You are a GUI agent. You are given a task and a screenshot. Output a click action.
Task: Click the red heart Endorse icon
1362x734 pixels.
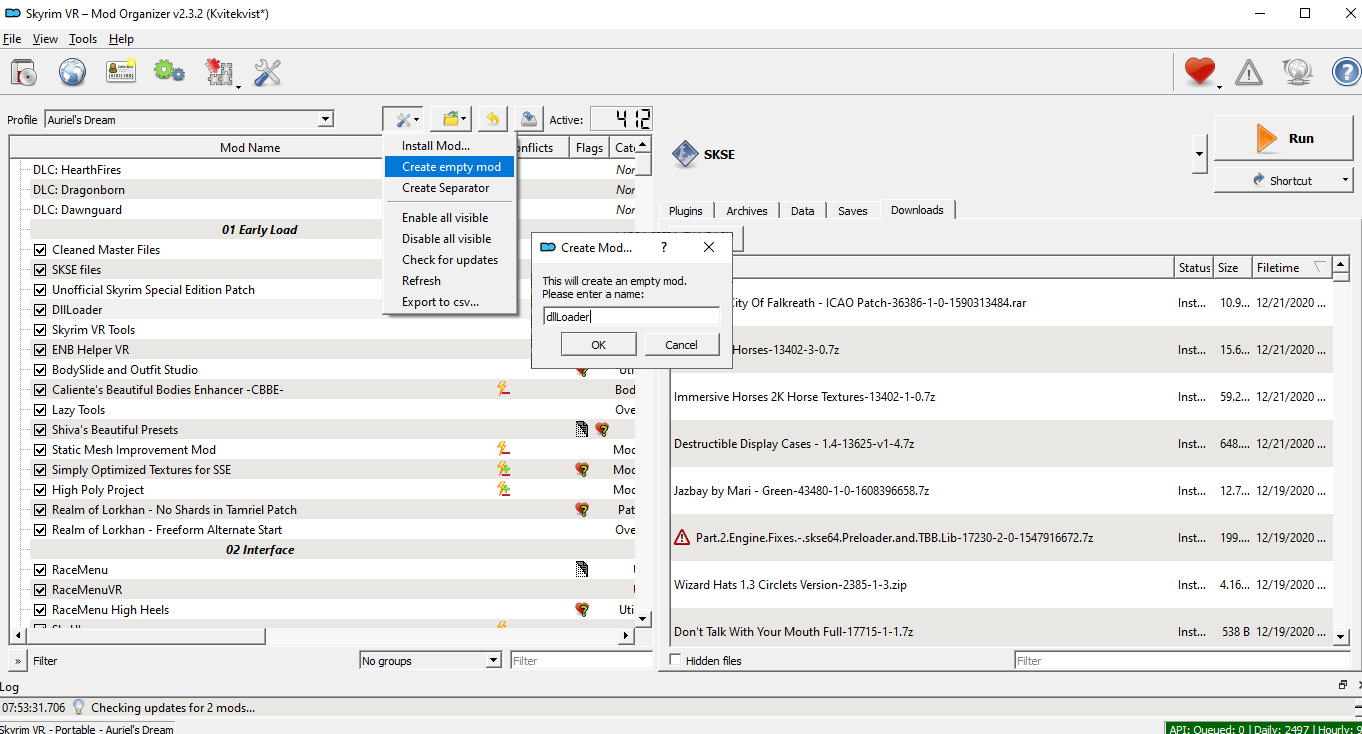click(x=1200, y=72)
